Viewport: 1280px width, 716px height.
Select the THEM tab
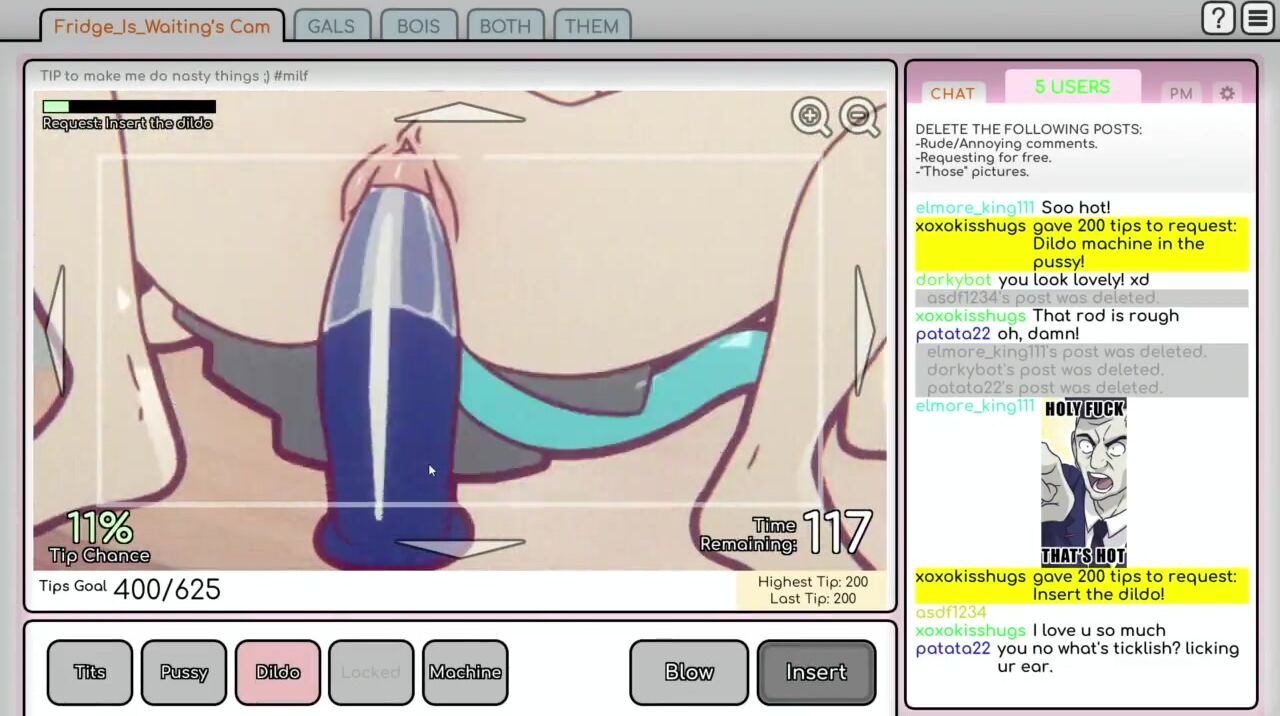pyautogui.click(x=591, y=26)
